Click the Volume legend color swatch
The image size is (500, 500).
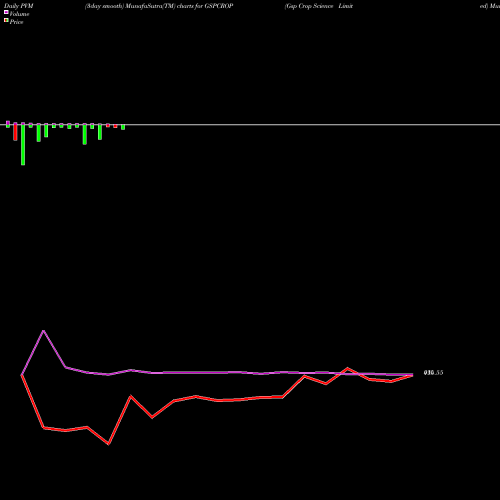click(x=6, y=12)
